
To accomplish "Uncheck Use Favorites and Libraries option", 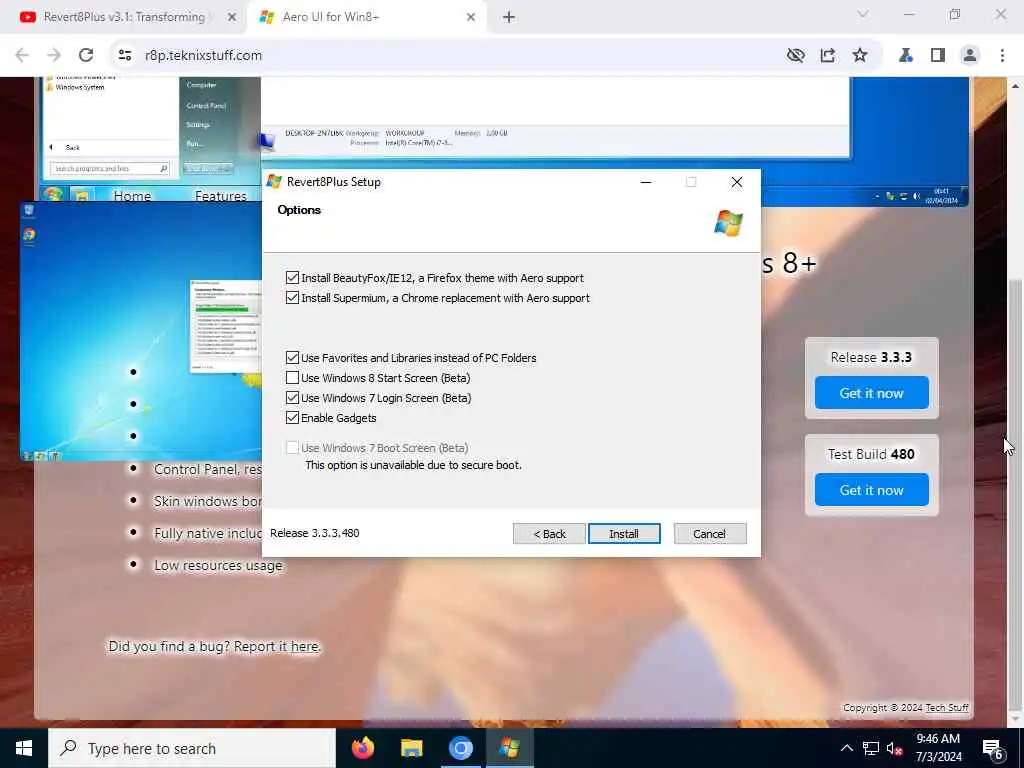I will click(293, 358).
